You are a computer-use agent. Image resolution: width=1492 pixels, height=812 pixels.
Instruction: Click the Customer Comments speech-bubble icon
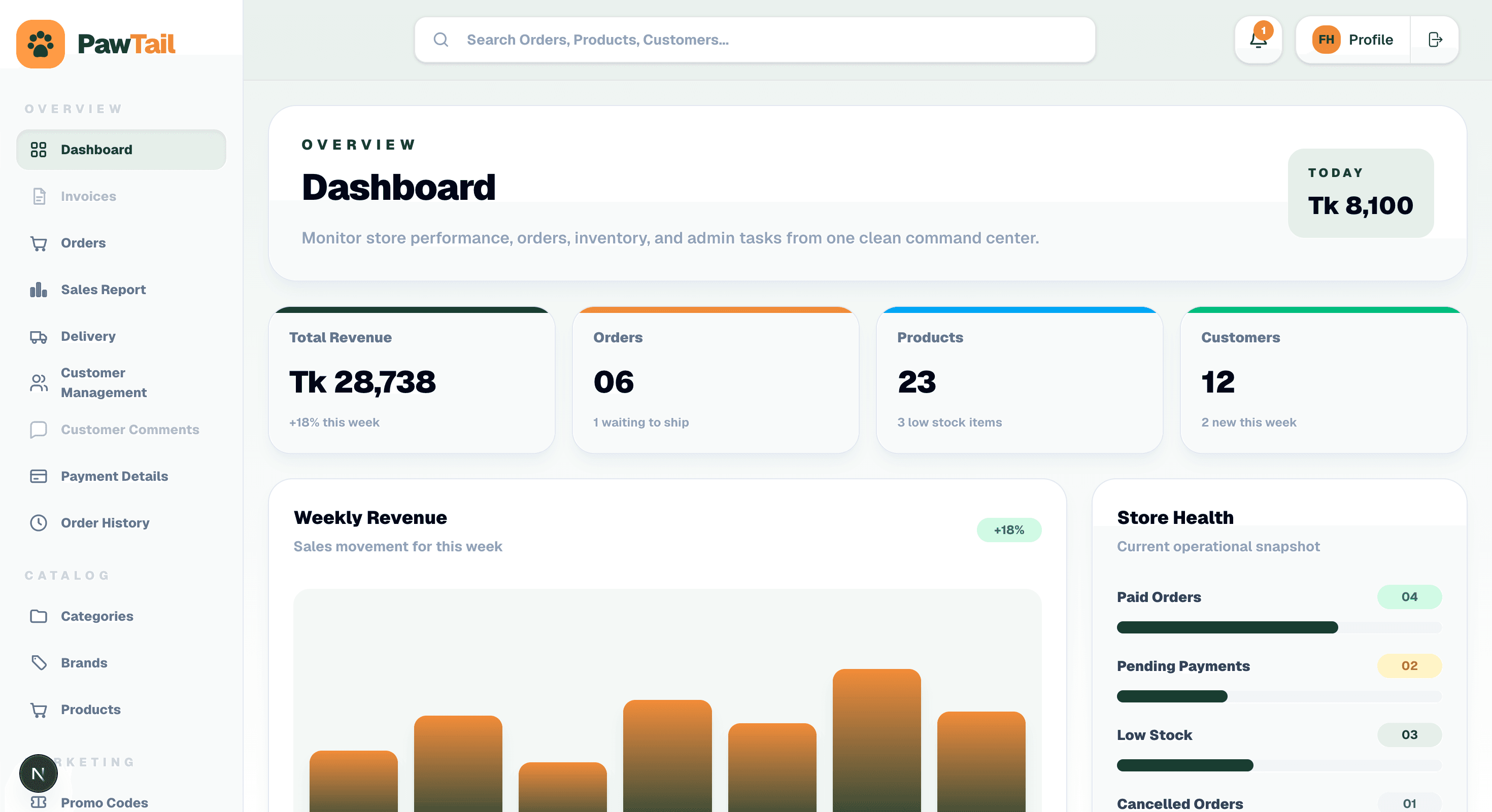click(x=38, y=430)
